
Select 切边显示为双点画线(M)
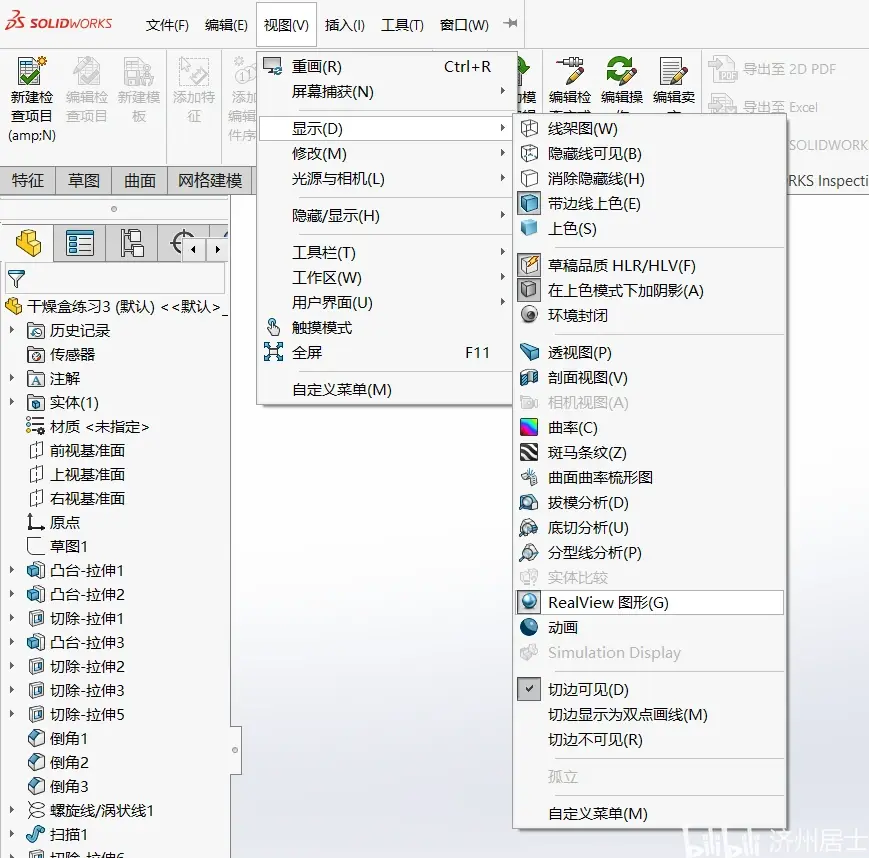(650, 714)
